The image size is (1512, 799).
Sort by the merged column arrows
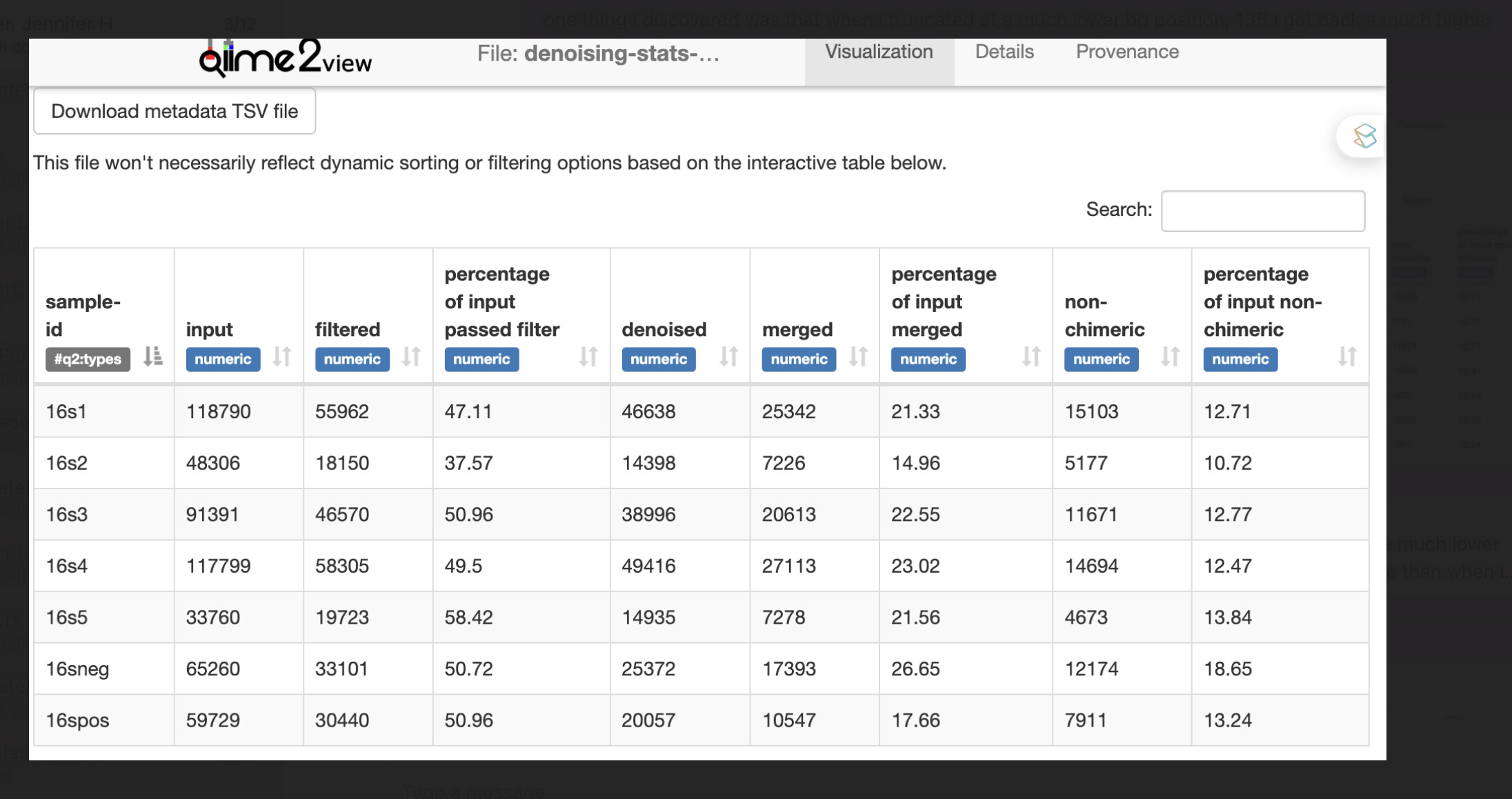click(x=858, y=357)
